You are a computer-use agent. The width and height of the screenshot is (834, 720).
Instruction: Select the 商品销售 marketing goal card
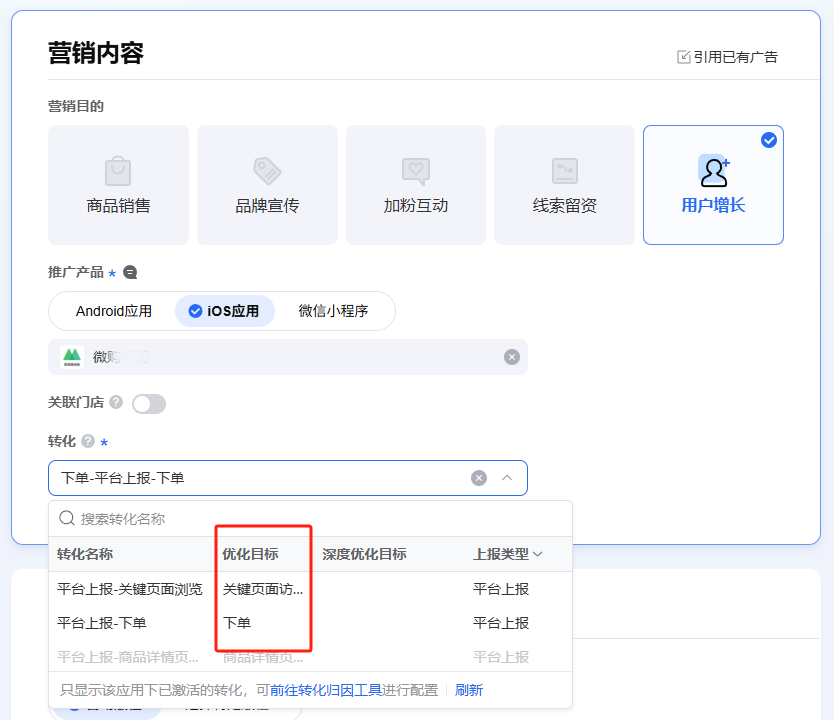pos(118,185)
